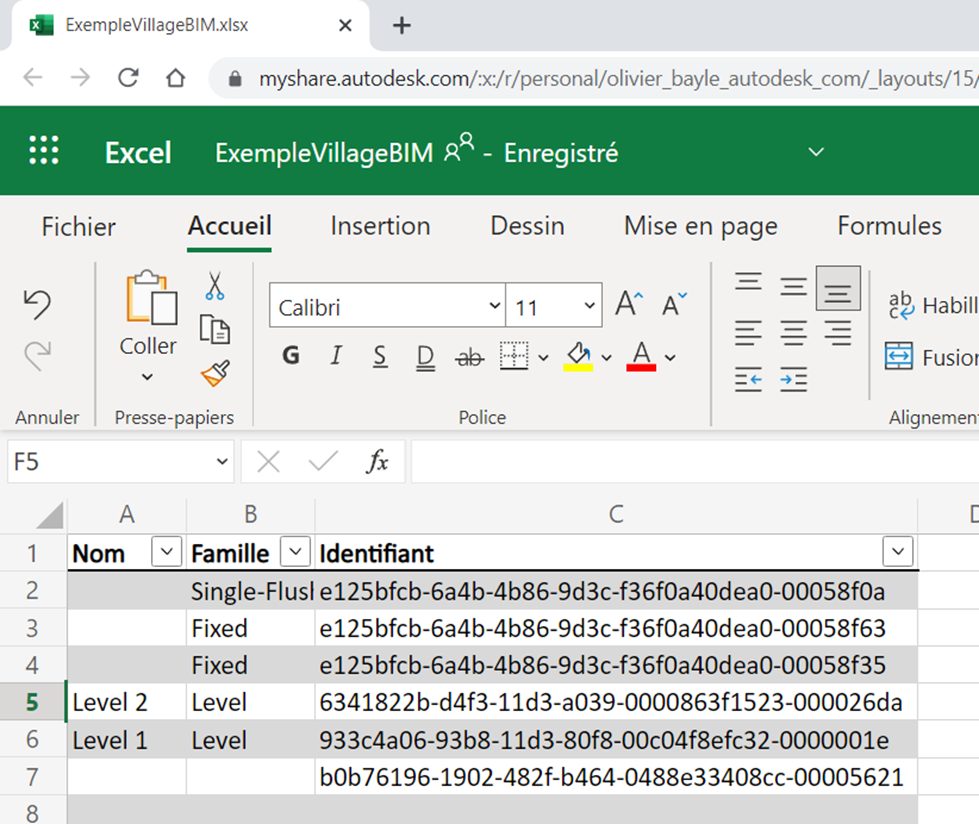The image size is (979, 824).
Task: Open the Name Box F5 dropdown
Action: coord(222,462)
